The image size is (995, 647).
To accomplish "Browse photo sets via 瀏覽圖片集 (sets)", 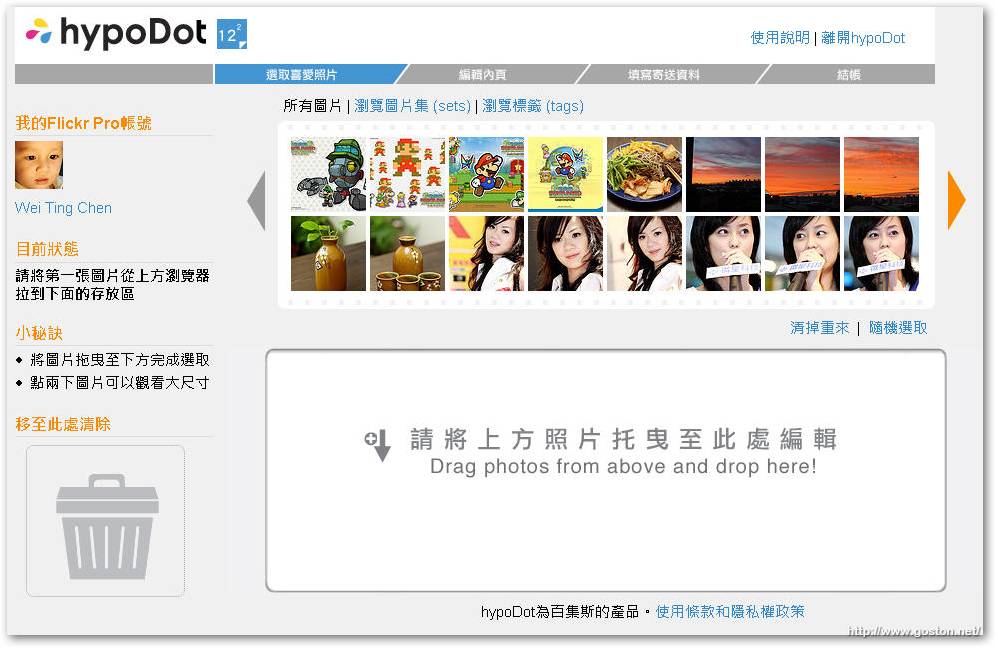I will (x=412, y=106).
